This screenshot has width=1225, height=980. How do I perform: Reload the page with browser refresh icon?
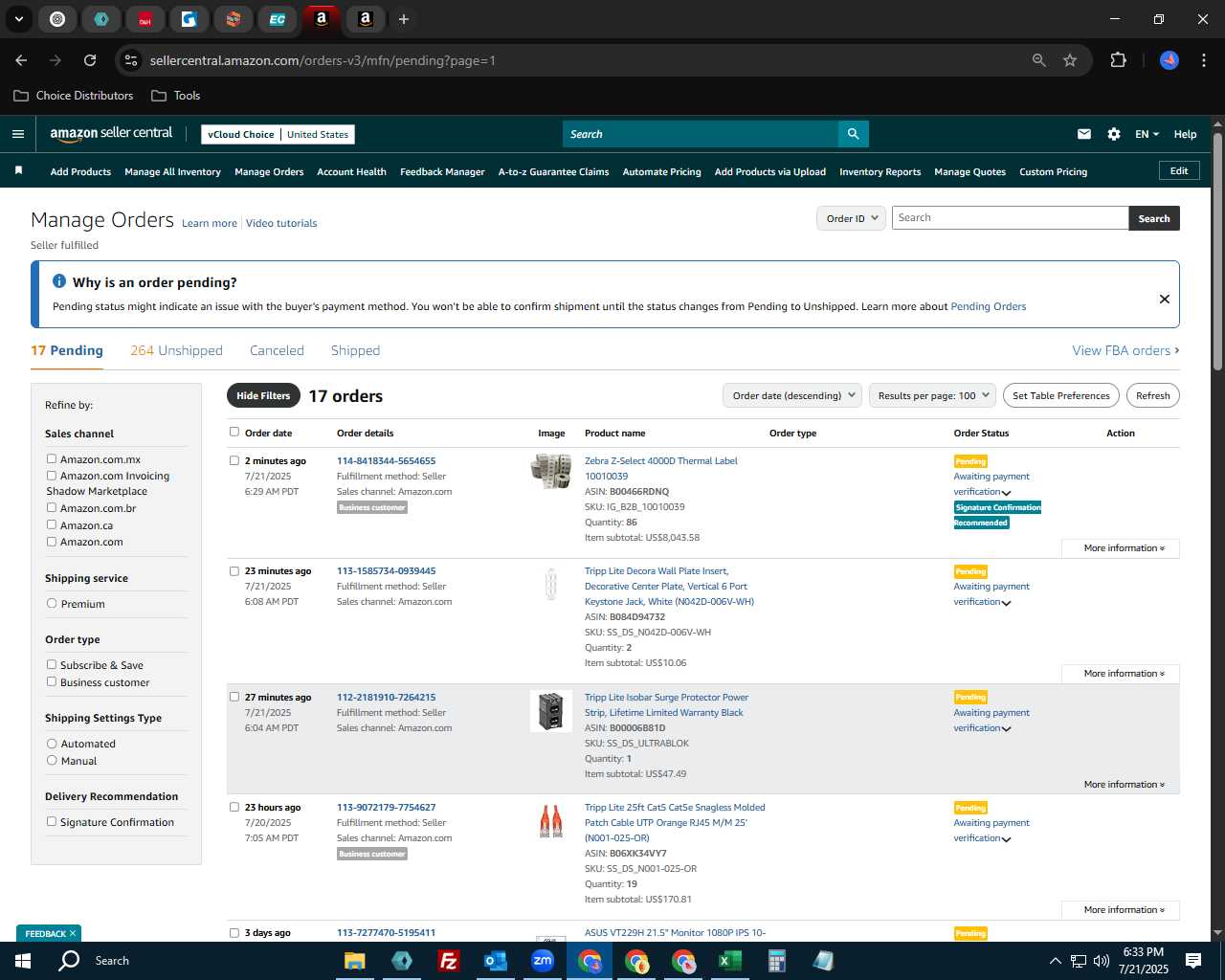pyautogui.click(x=90, y=60)
